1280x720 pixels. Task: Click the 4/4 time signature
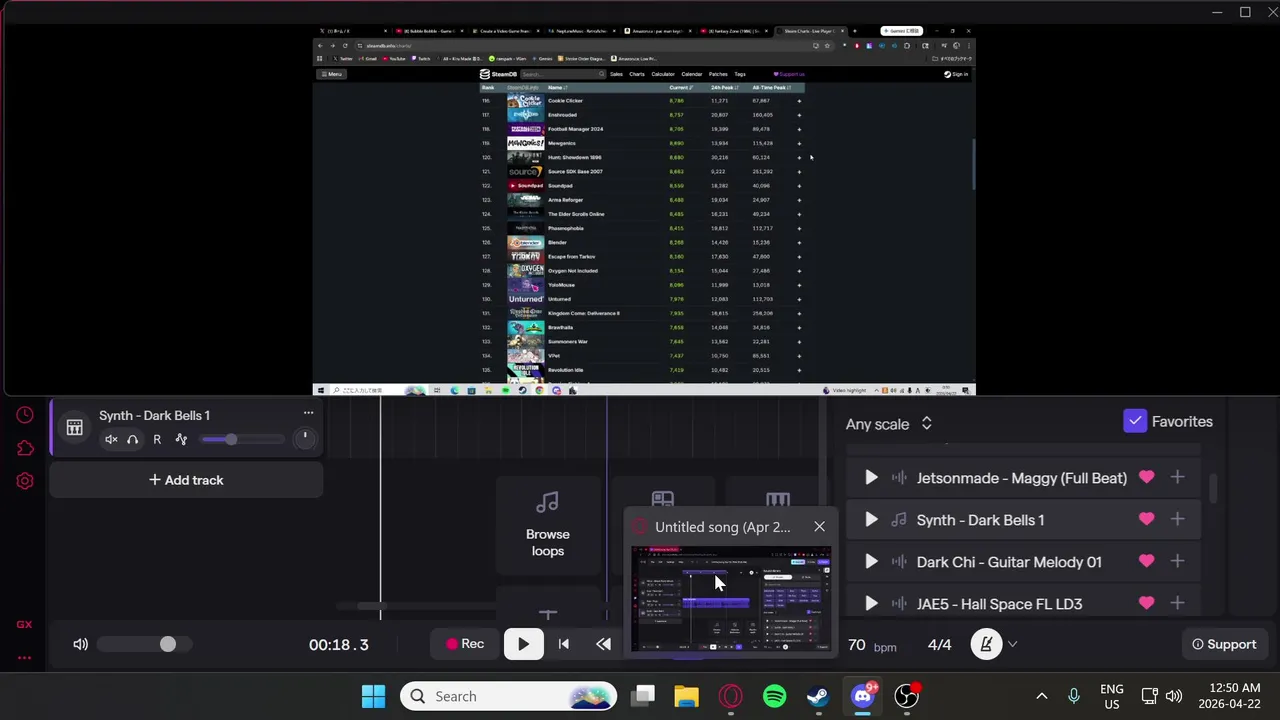(939, 645)
